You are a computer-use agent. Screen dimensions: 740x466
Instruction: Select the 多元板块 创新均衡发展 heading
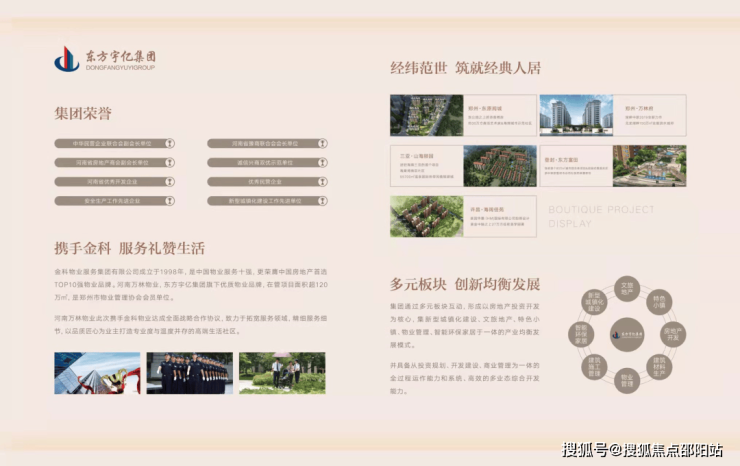465,284
